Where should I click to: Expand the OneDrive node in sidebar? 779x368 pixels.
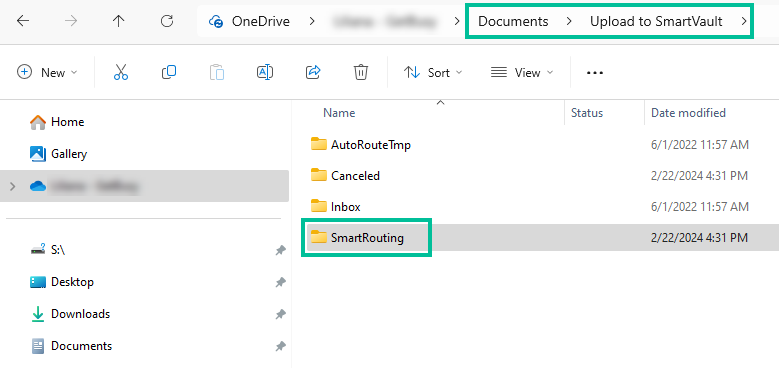click(x=12, y=187)
